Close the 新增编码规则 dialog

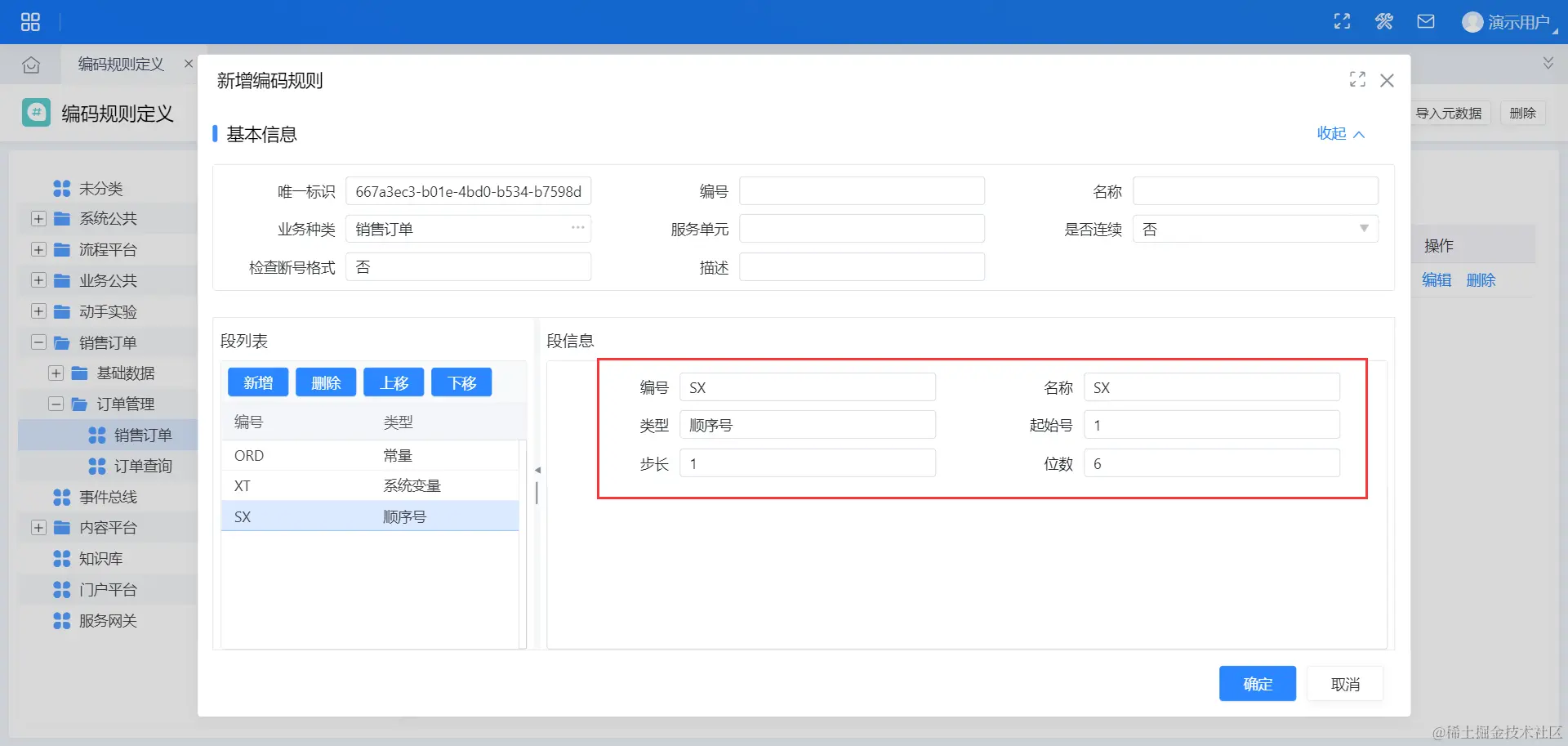[x=1387, y=80]
